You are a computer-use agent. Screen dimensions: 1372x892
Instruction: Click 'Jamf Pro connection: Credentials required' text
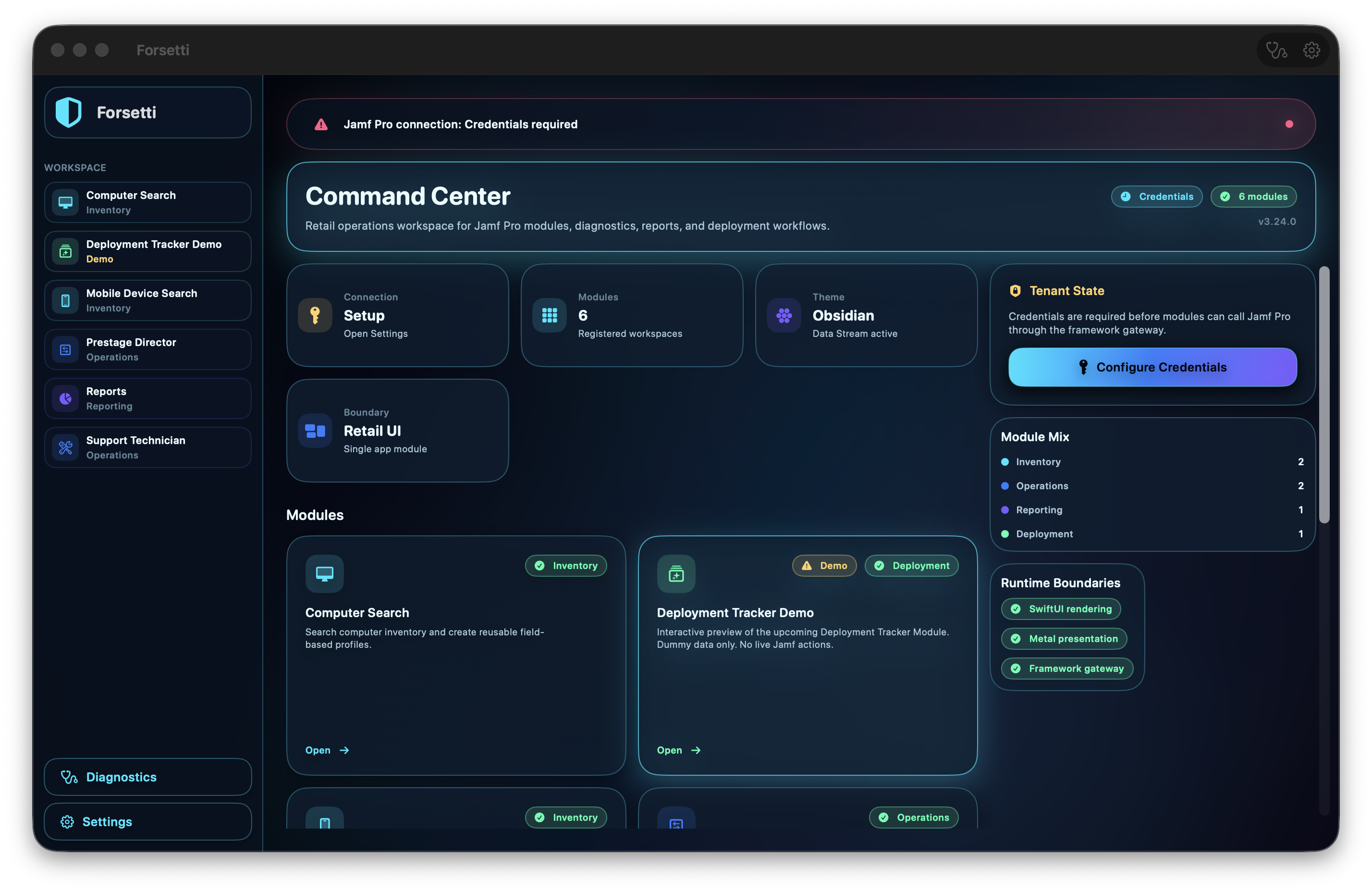pyautogui.click(x=461, y=124)
